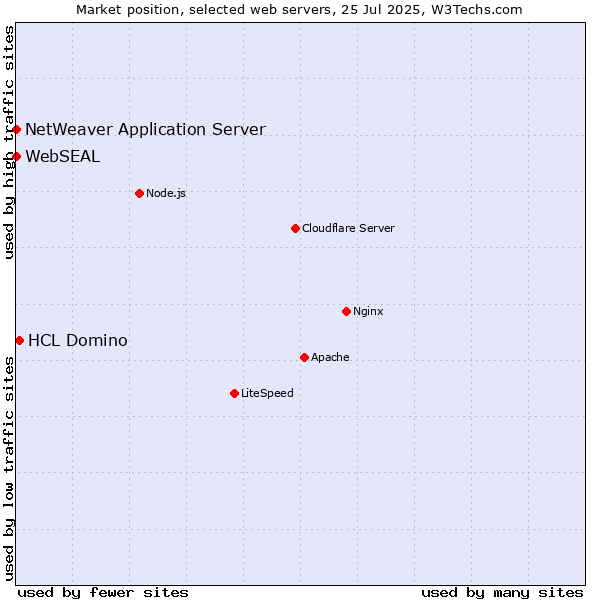Click the 'Node.js' label
Image resolution: width=600 pixels, height=600 pixels.
(166, 193)
